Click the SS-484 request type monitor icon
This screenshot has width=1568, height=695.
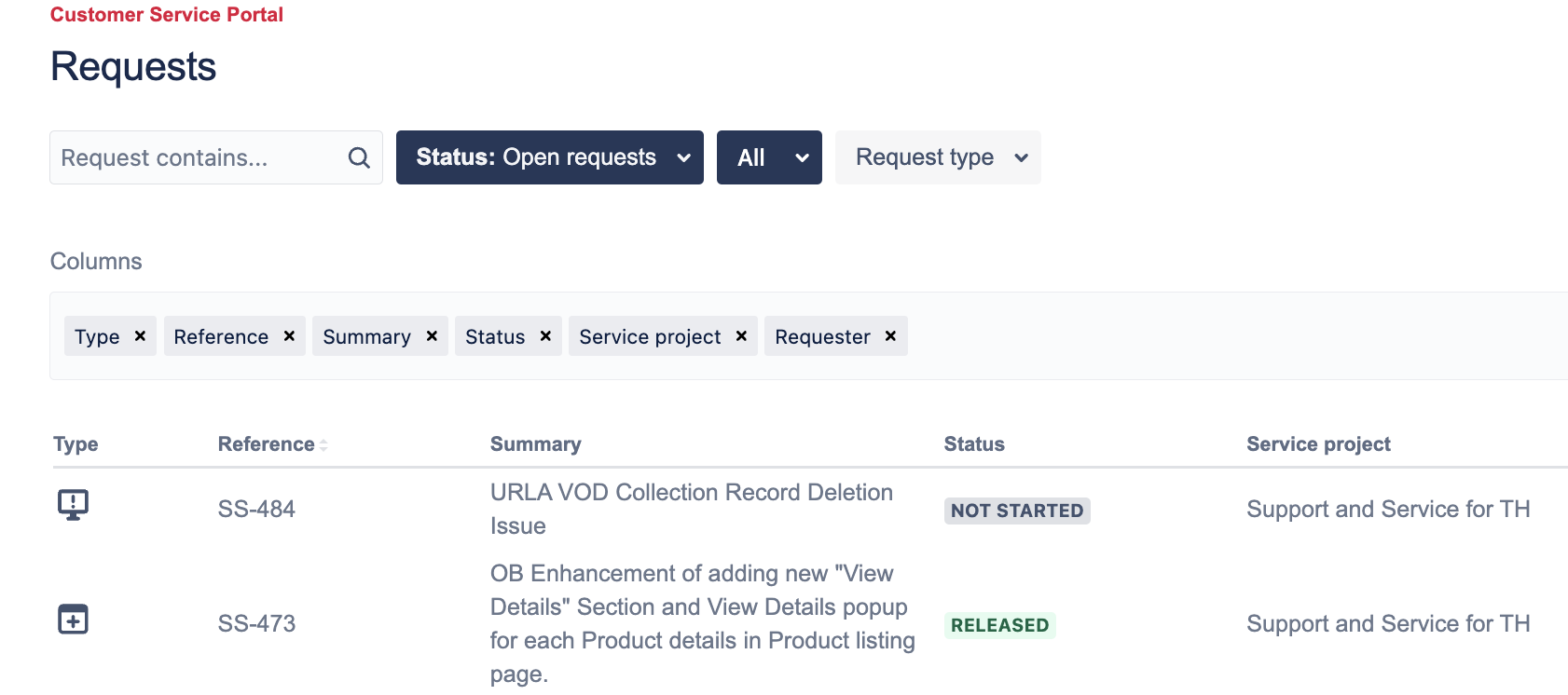[x=73, y=505]
